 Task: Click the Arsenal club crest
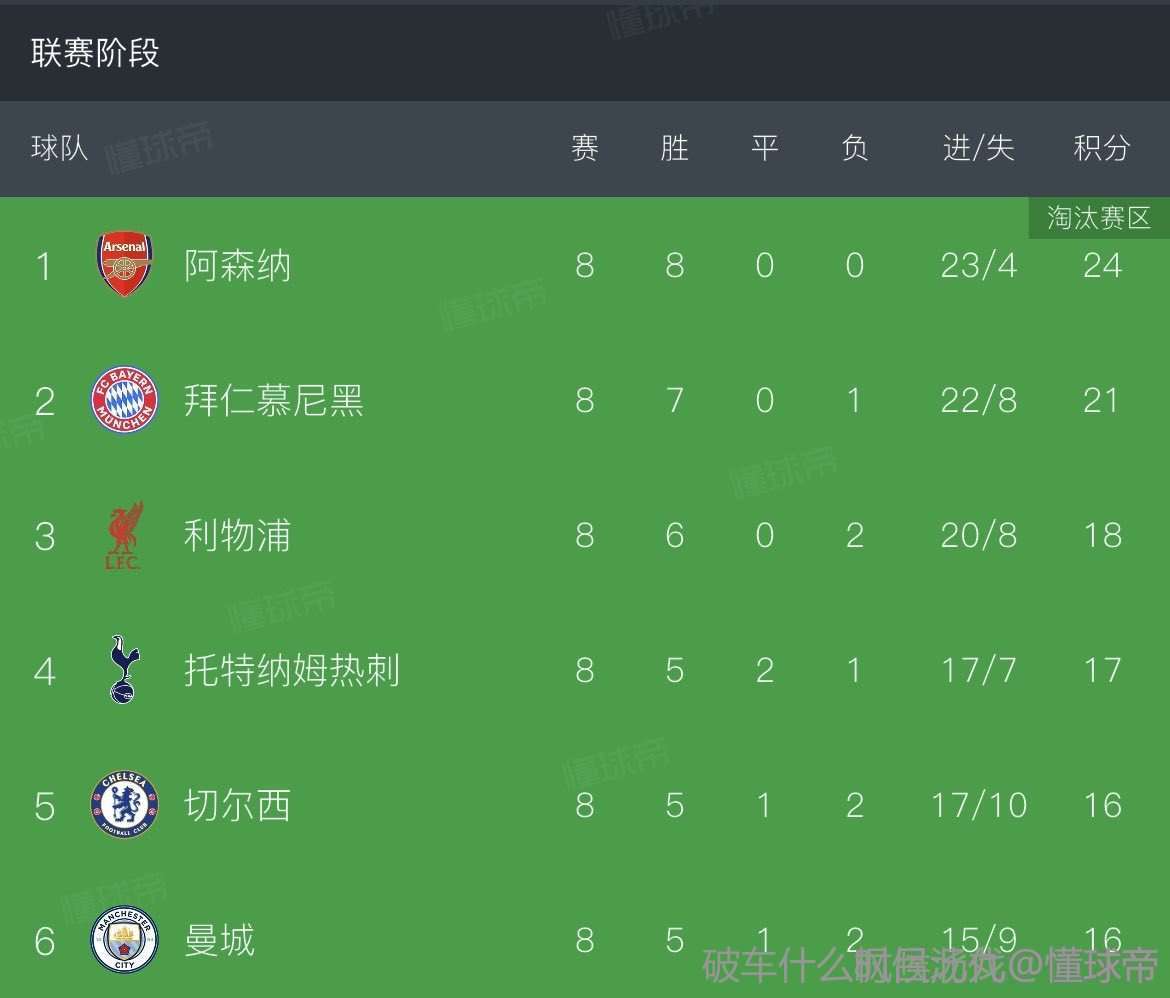click(124, 265)
